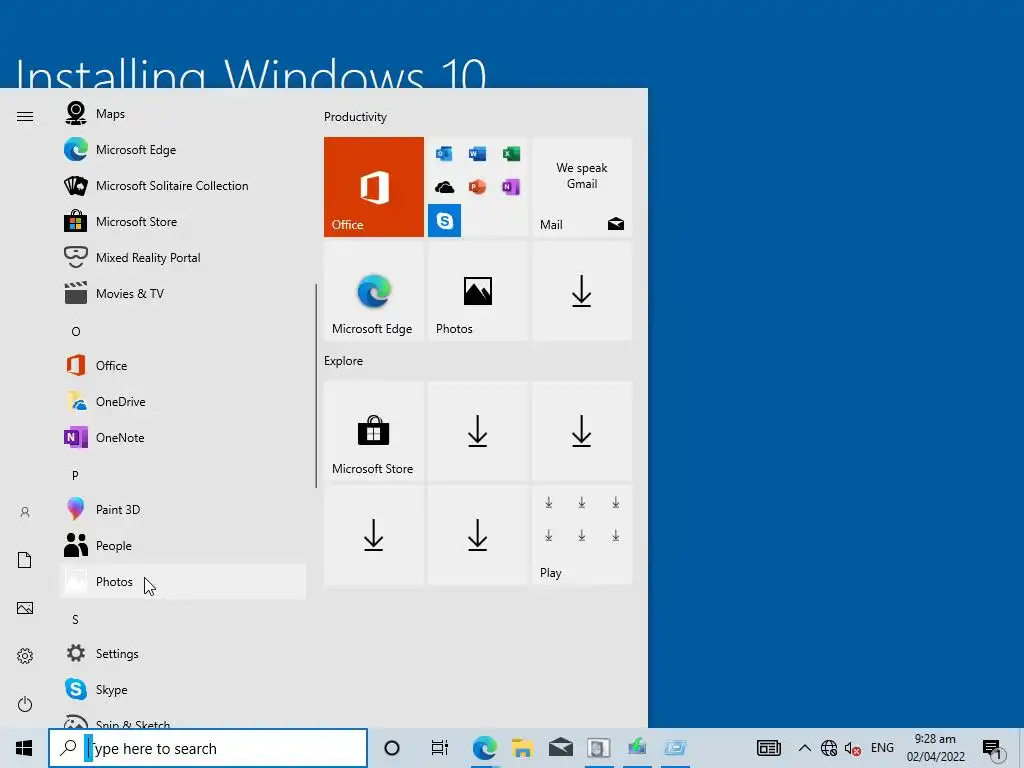Open the Microsoft Store tile
The width and height of the screenshot is (1024, 768).
tap(374, 431)
